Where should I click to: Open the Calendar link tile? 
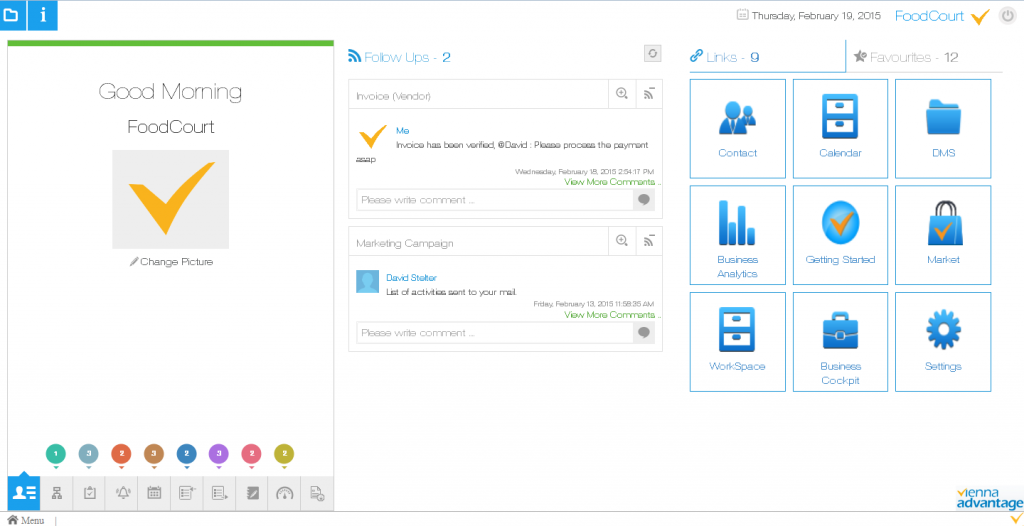click(x=840, y=129)
